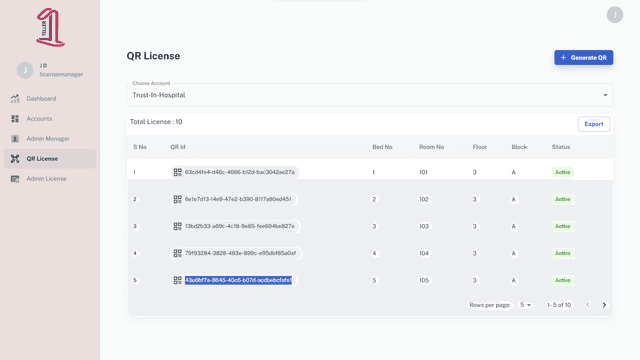The width and height of the screenshot is (640, 360).
Task: Open the Dashboard menu item
Action: pos(50,98)
